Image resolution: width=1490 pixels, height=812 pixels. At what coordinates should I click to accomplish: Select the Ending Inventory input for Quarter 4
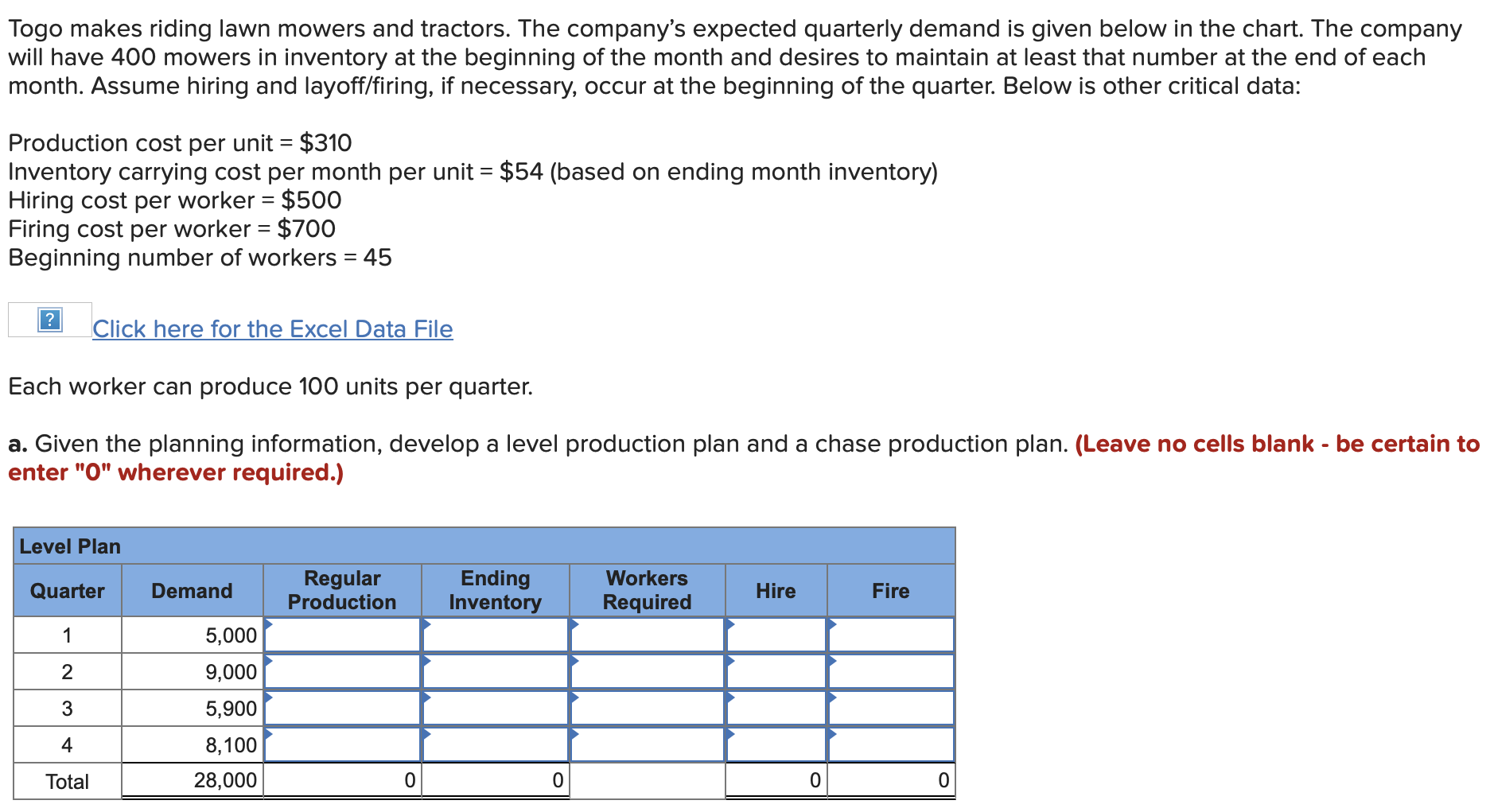[x=497, y=744]
